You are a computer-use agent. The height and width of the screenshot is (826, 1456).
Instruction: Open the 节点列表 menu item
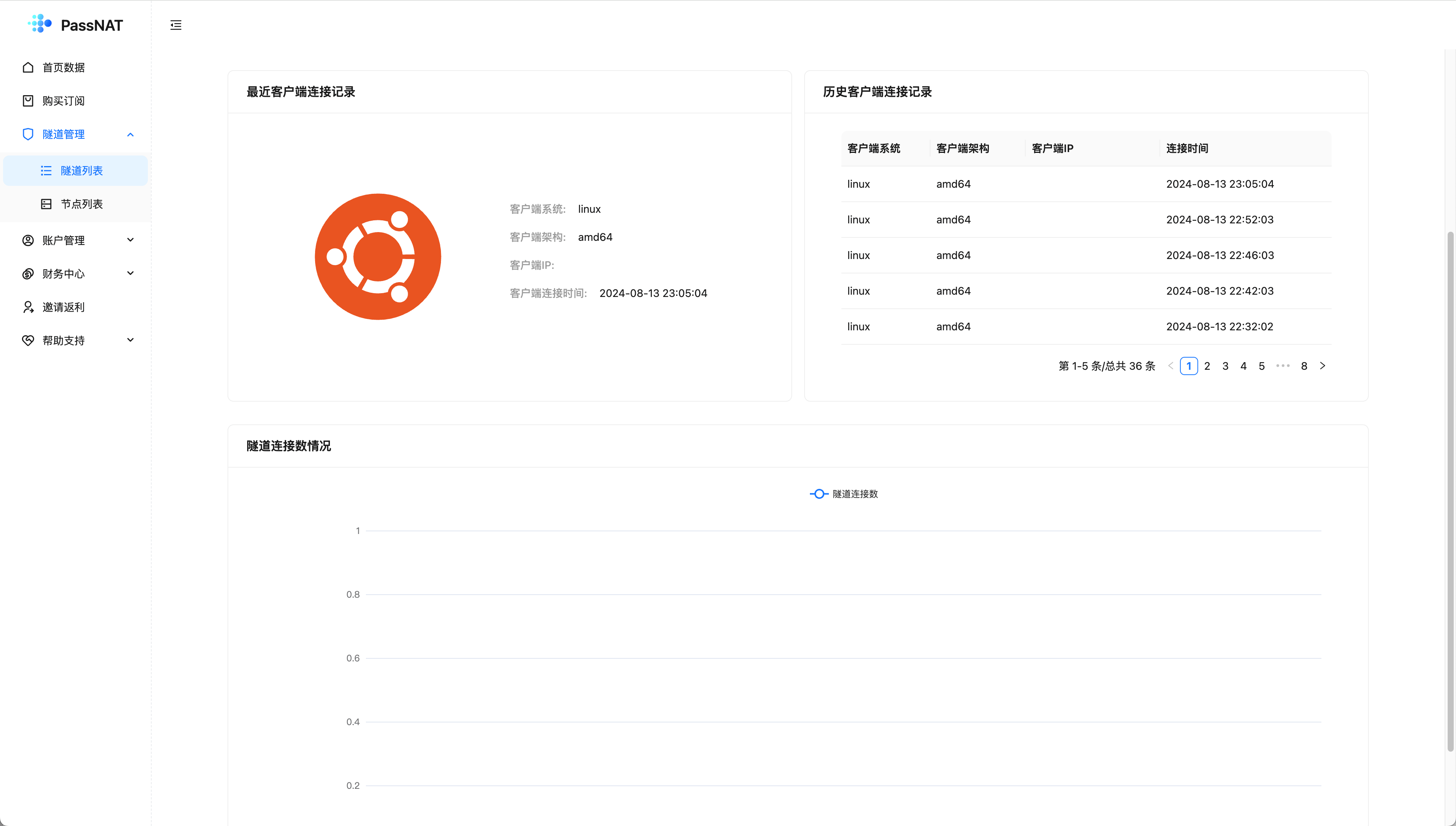(82, 204)
